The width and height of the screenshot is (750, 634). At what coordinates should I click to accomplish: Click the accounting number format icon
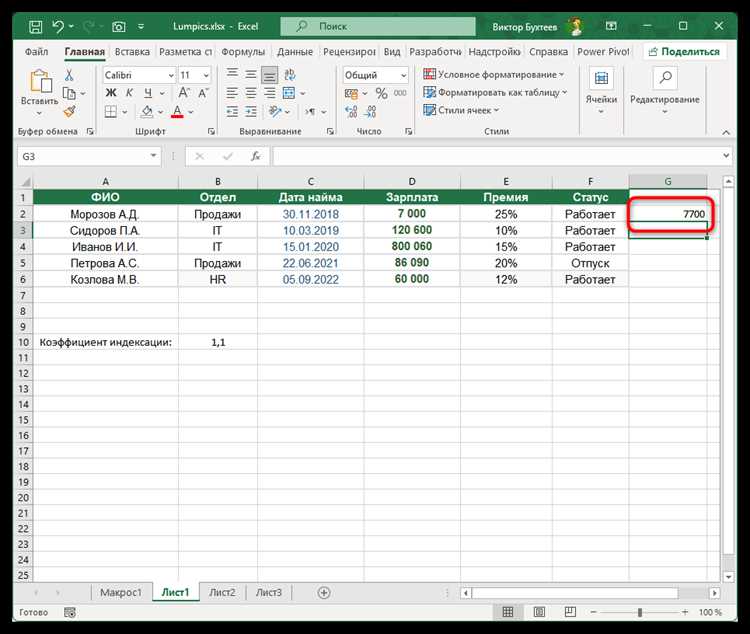pyautogui.click(x=351, y=93)
